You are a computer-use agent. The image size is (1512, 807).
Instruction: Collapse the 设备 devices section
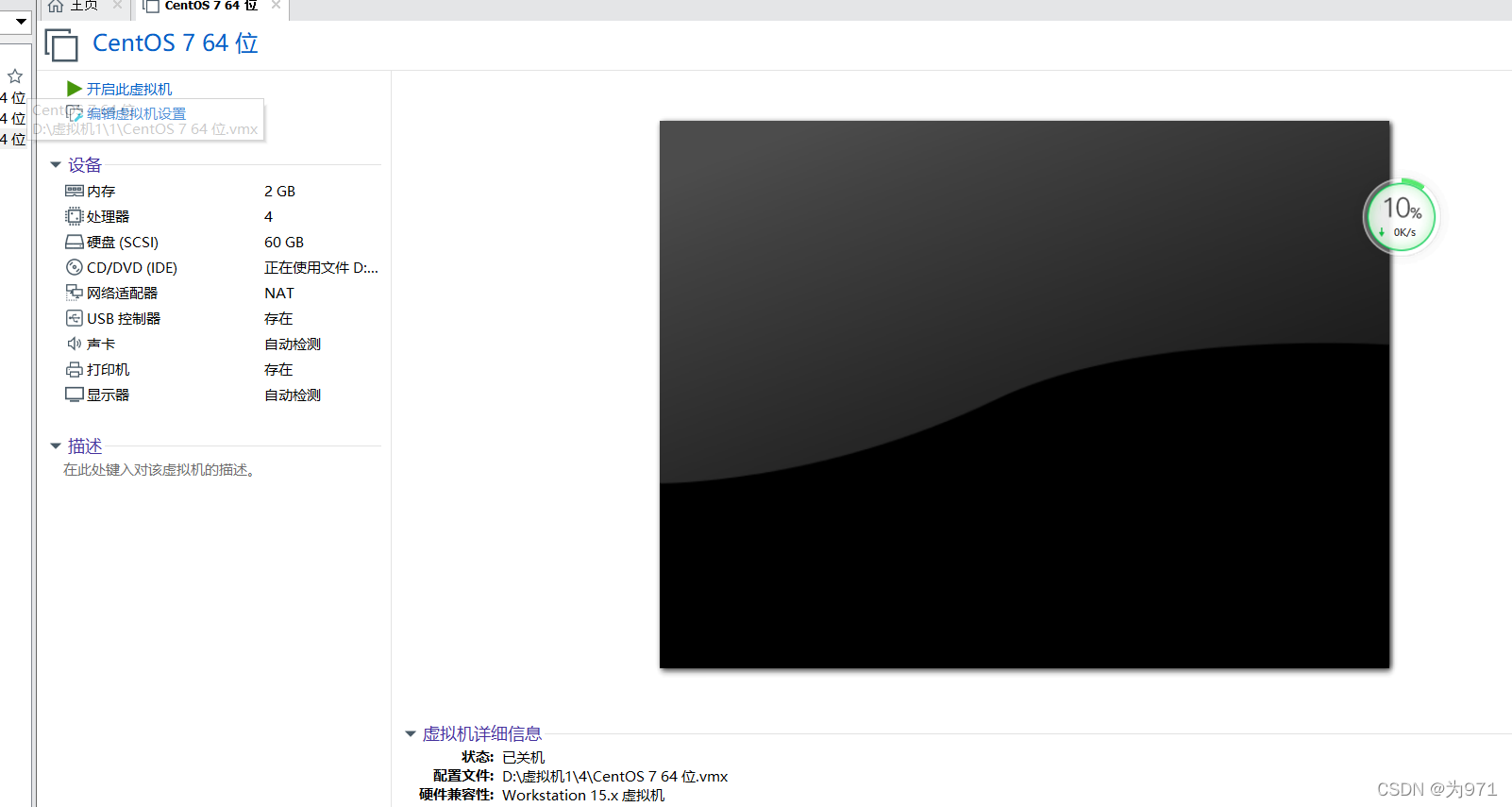coord(56,165)
